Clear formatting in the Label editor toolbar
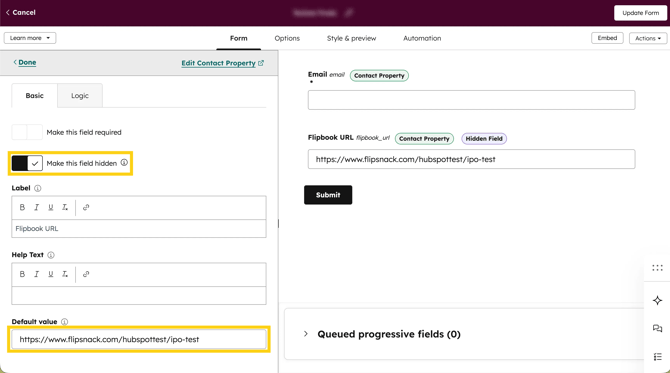Viewport: 670px width, 373px height. pyautogui.click(x=65, y=207)
